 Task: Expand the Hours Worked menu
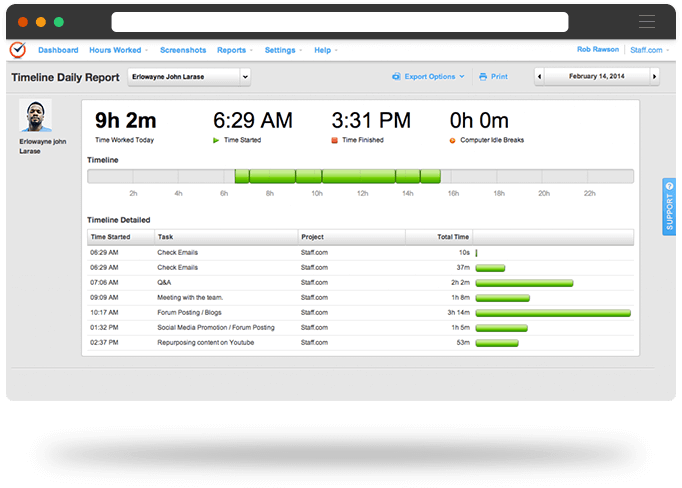coord(118,50)
